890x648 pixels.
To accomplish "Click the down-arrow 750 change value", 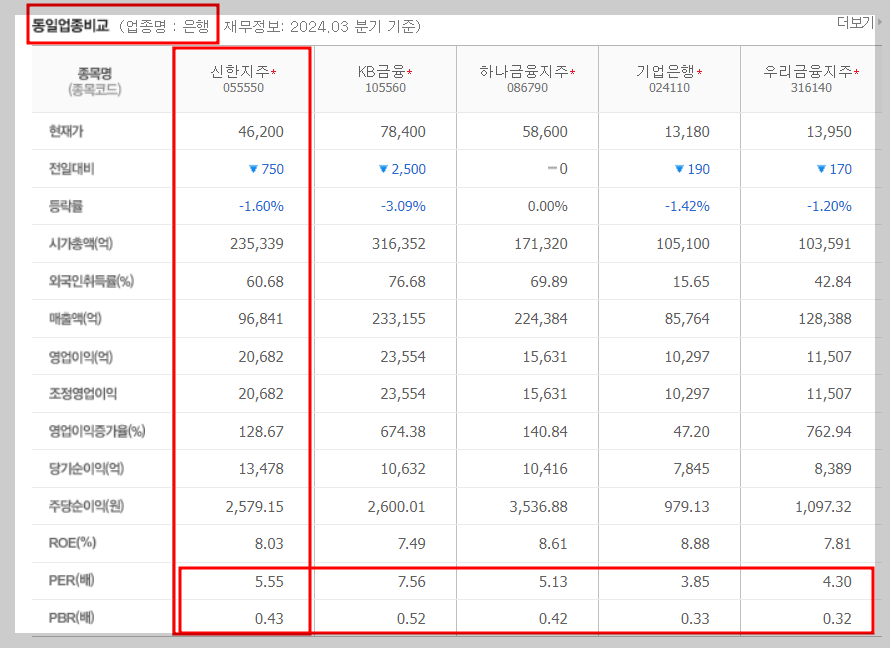I will click(266, 169).
